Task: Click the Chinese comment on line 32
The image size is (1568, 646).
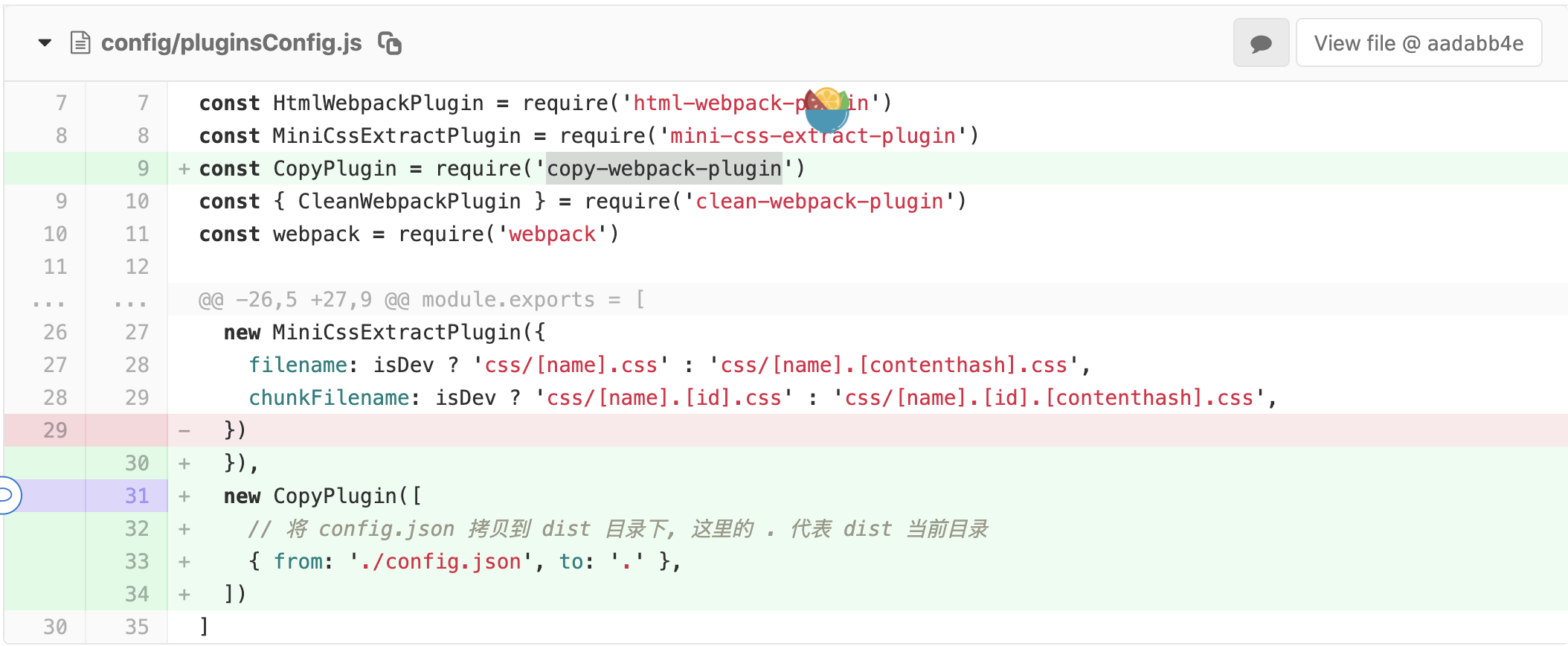Action: point(617,529)
